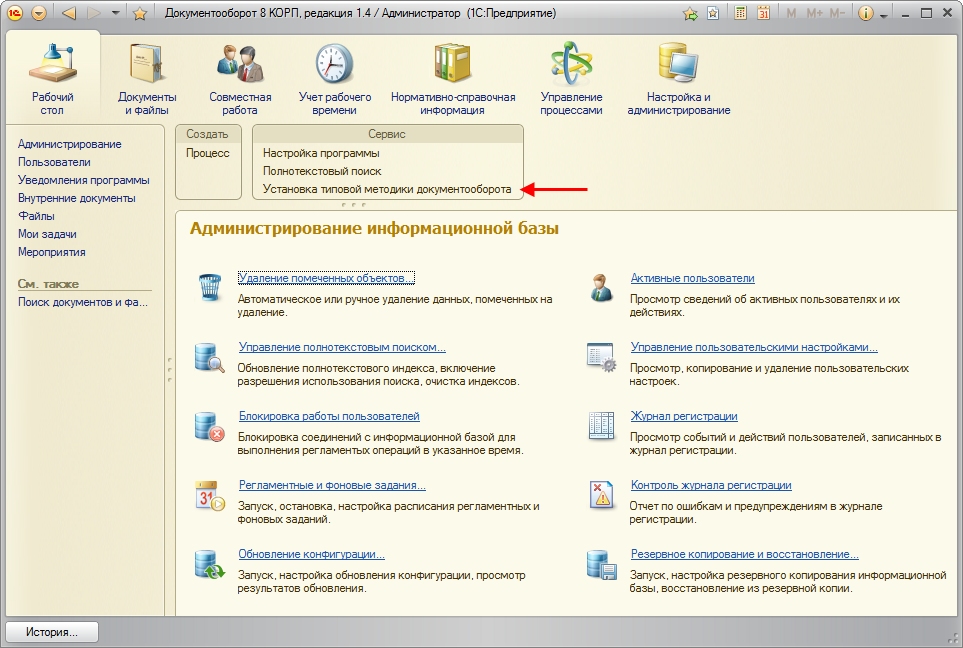Click the database with floppy disk icon
This screenshot has height=648, width=963.
[x=601, y=565]
